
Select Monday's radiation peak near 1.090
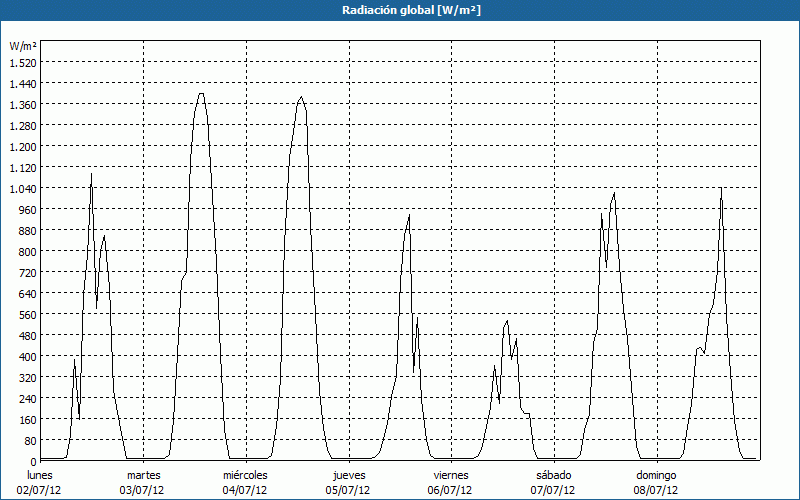tap(91, 174)
